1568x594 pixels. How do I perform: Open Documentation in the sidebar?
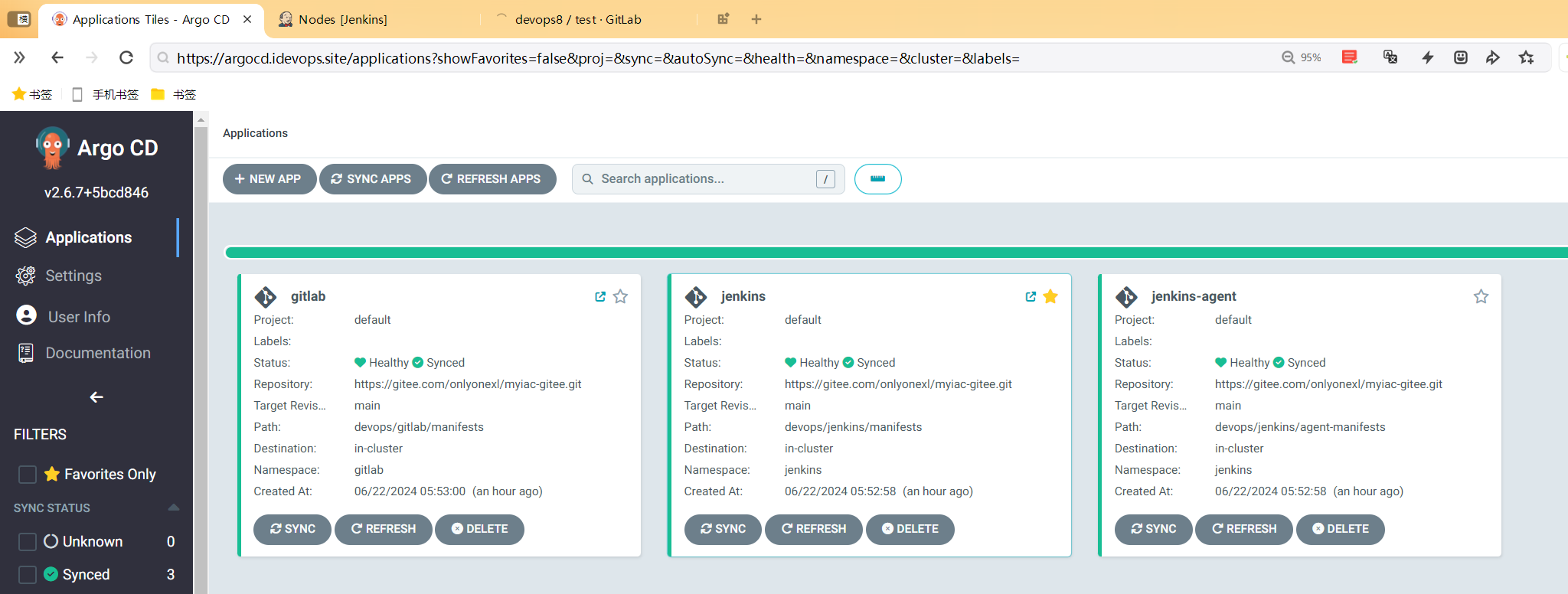pyautogui.click(x=98, y=353)
